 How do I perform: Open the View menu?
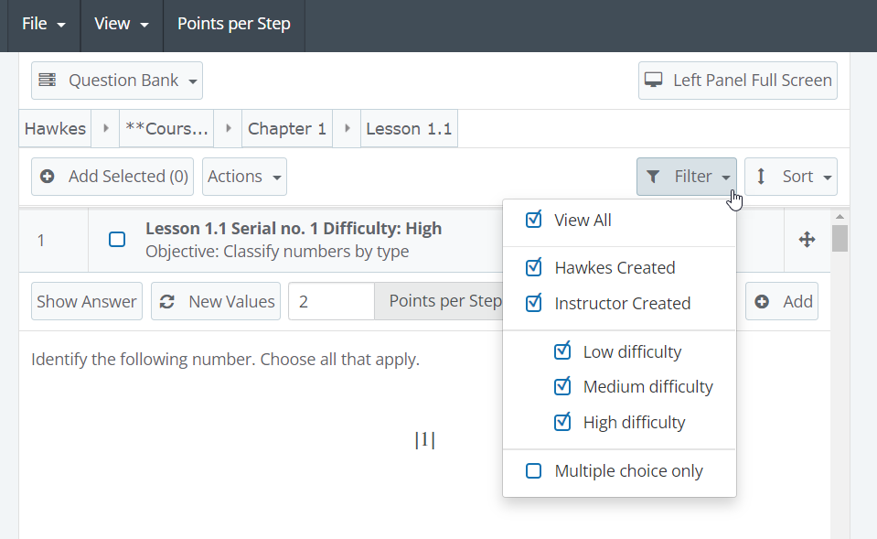[x=121, y=24]
